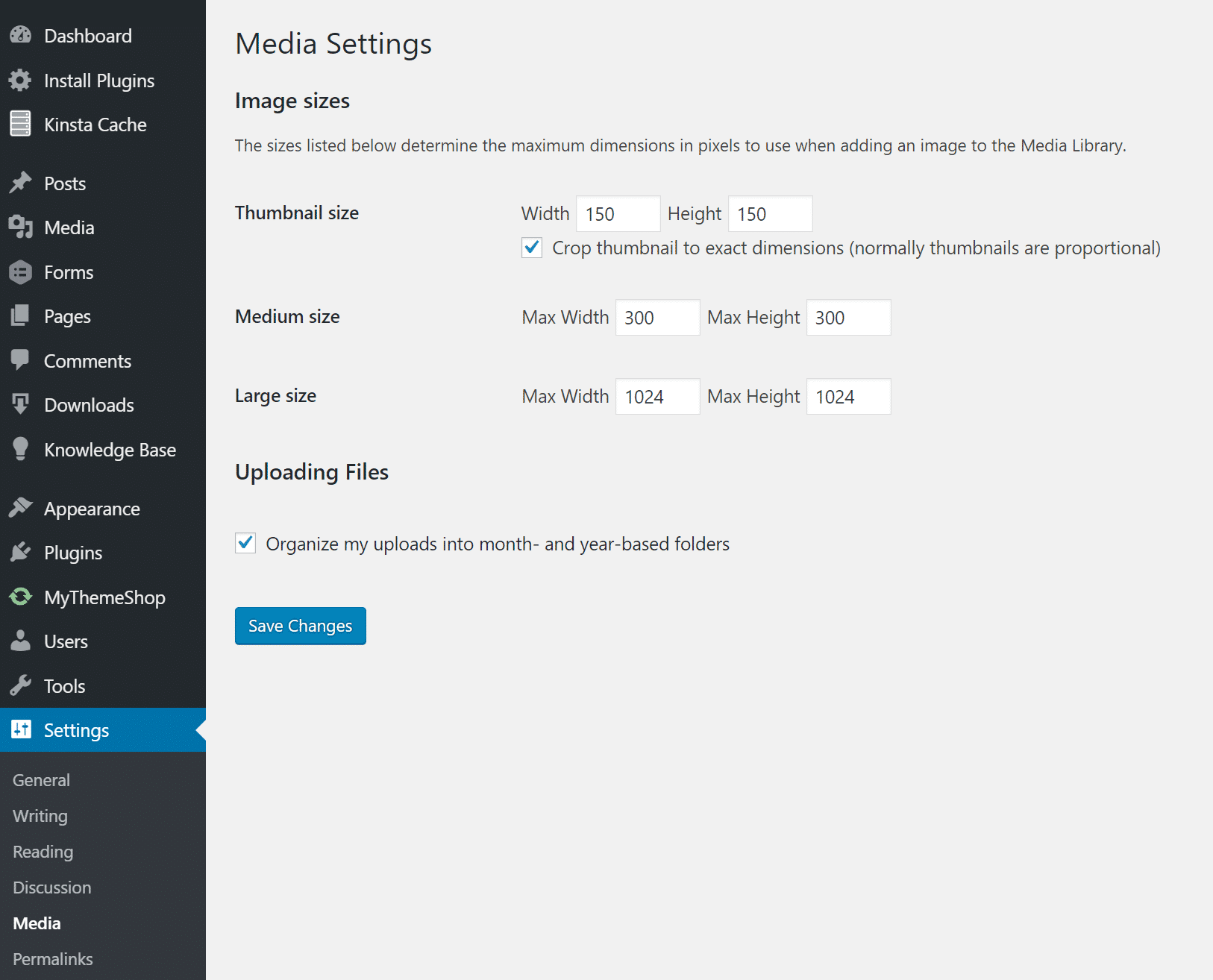Click the Dashboard icon

pos(20,35)
